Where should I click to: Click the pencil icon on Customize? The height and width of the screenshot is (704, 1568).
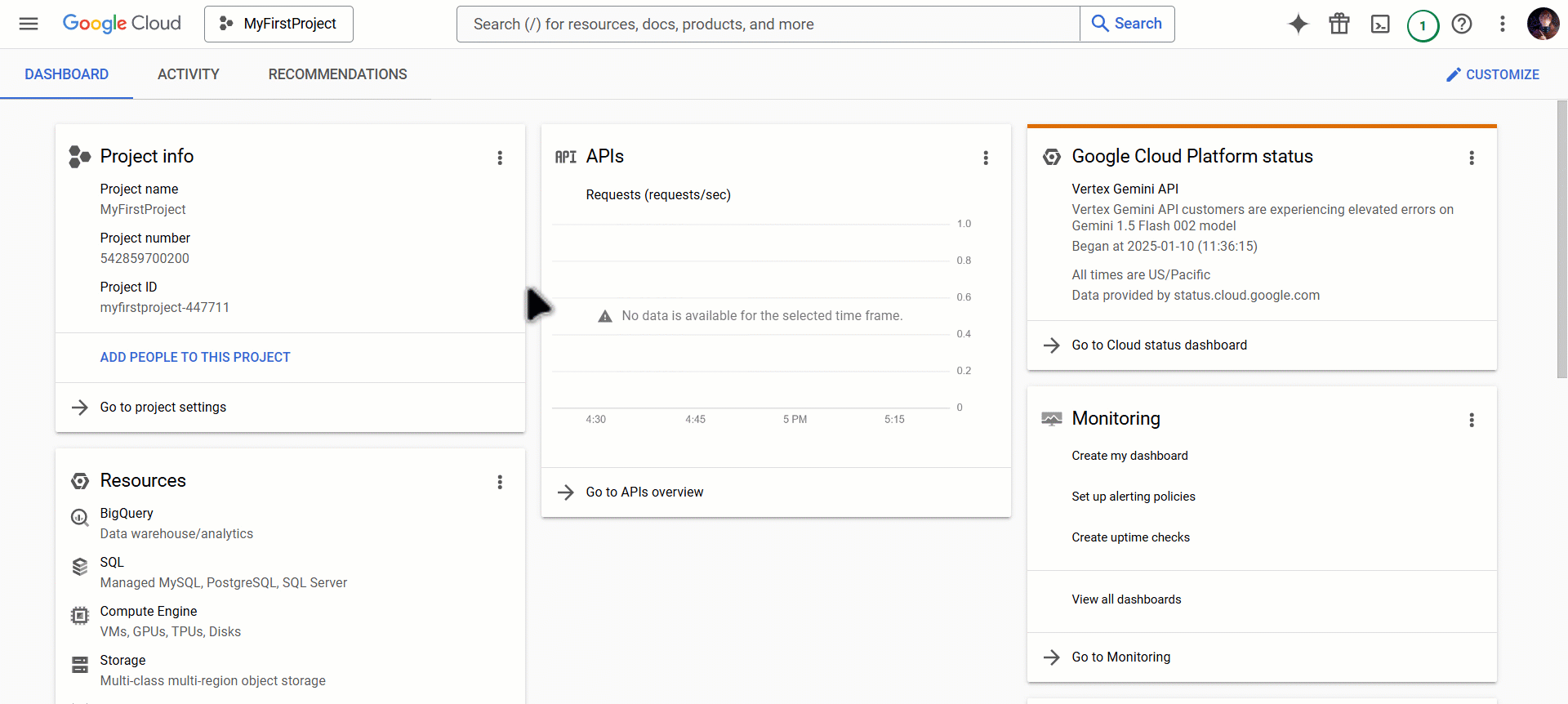point(1454,74)
